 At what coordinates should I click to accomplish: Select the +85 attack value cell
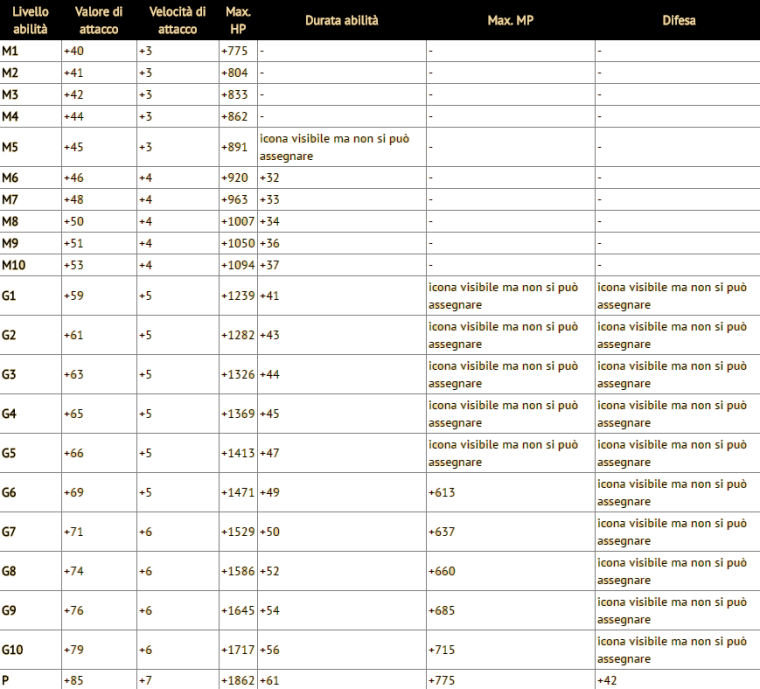(74, 680)
